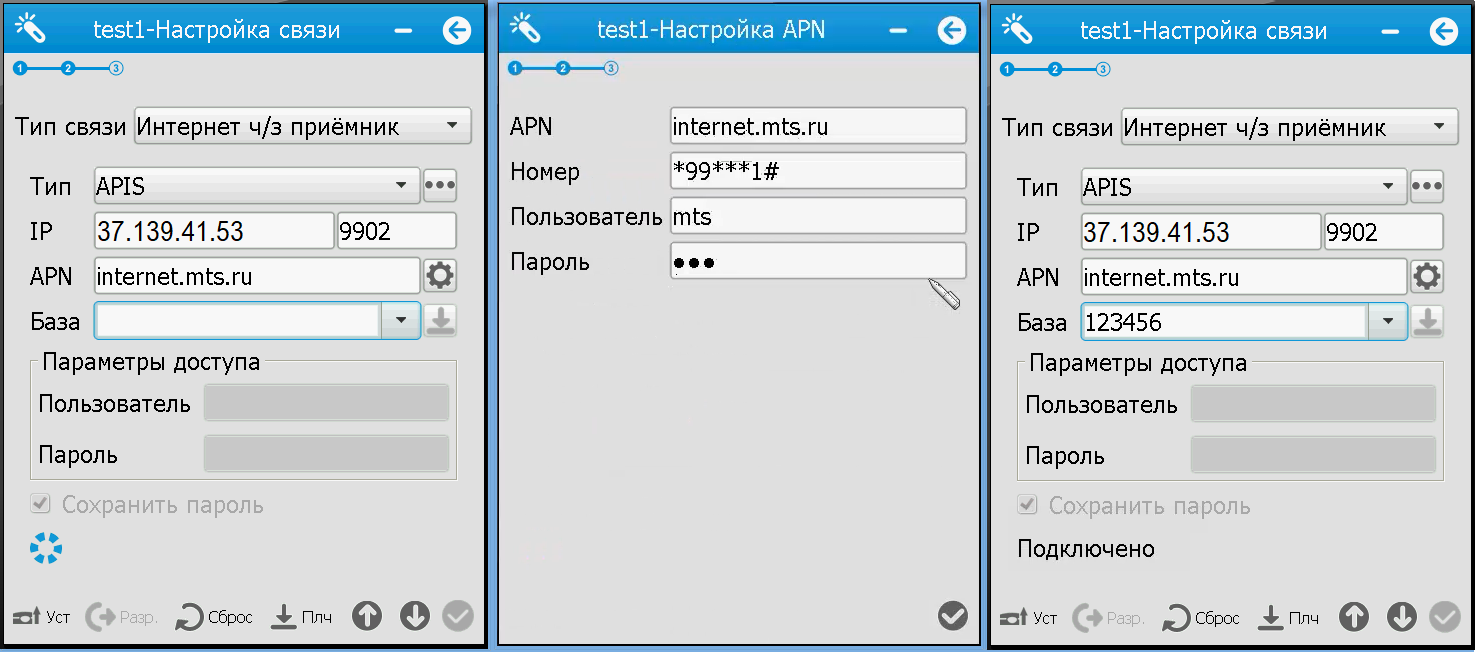This screenshot has width=1475, height=652.
Task: Click the Подключено status text
Action: point(1086,549)
